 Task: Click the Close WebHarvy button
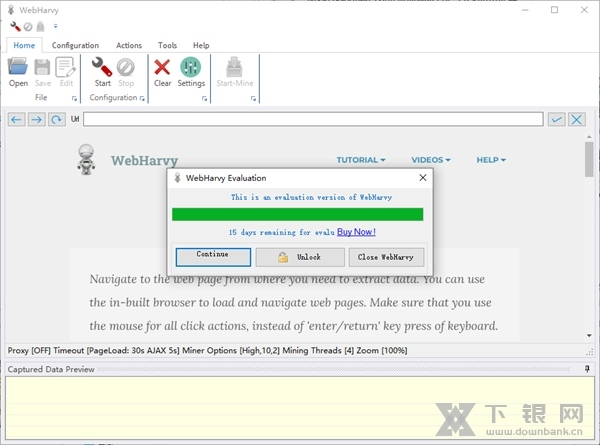click(386, 257)
